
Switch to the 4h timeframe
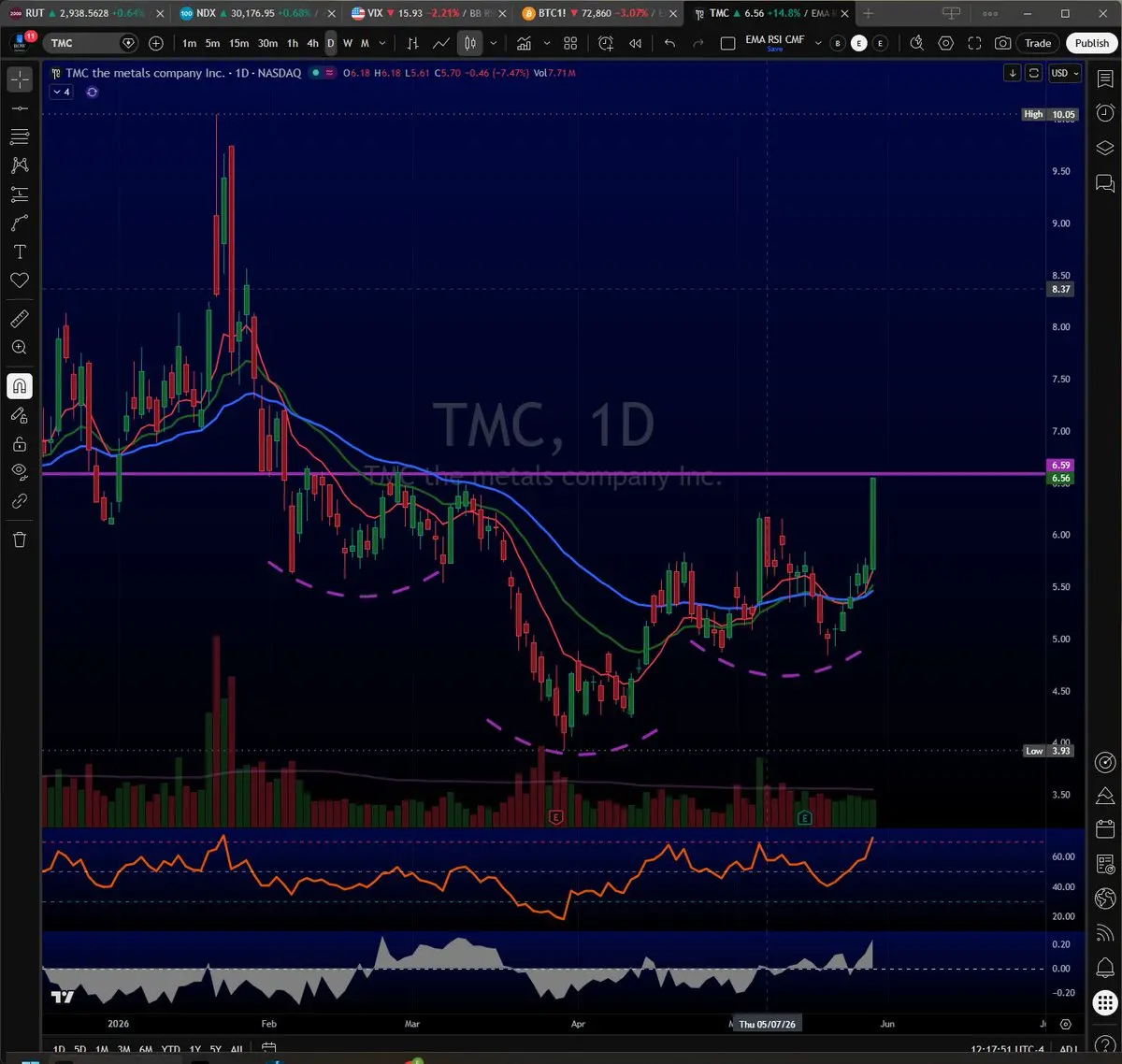click(312, 43)
